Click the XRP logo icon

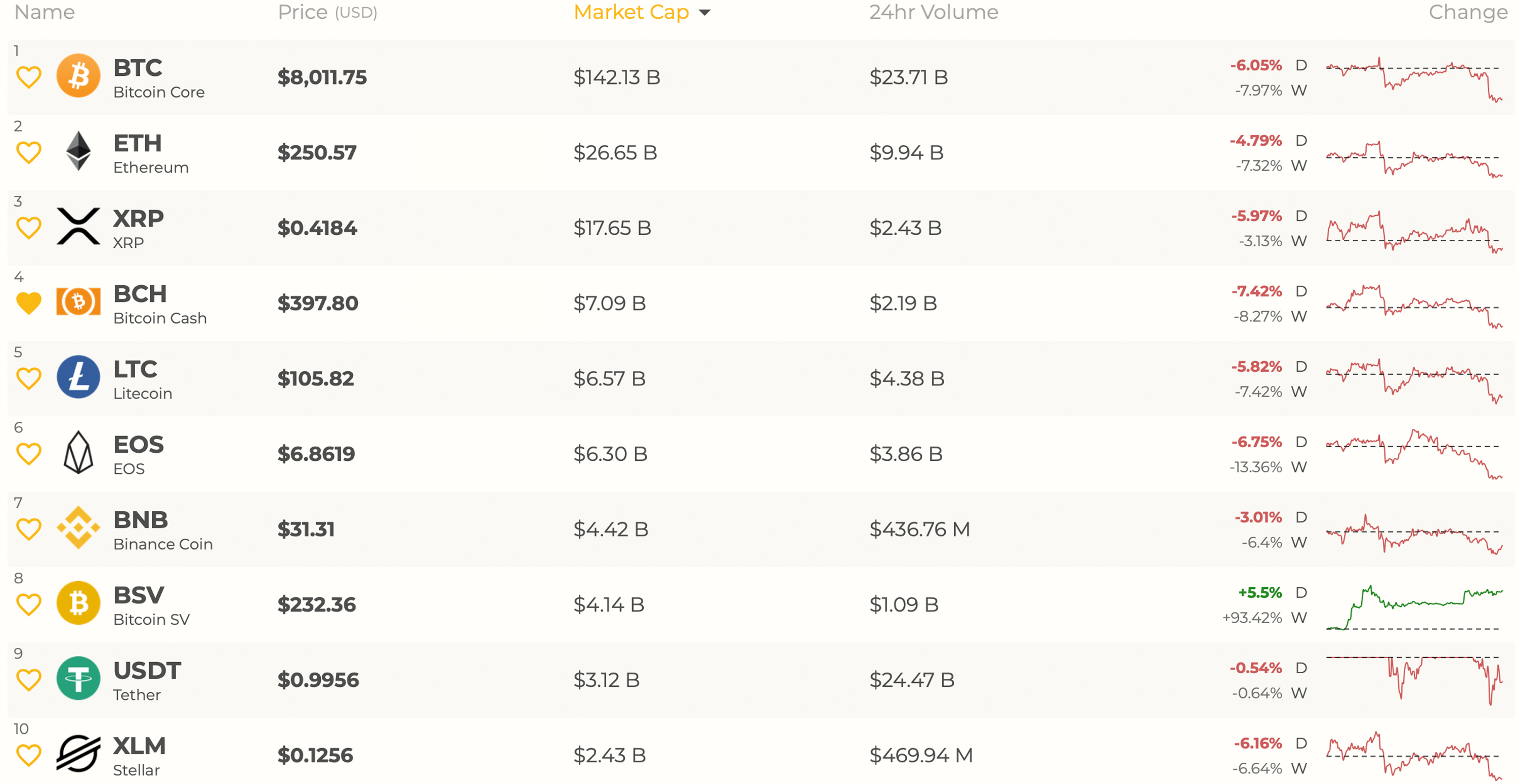[78, 227]
